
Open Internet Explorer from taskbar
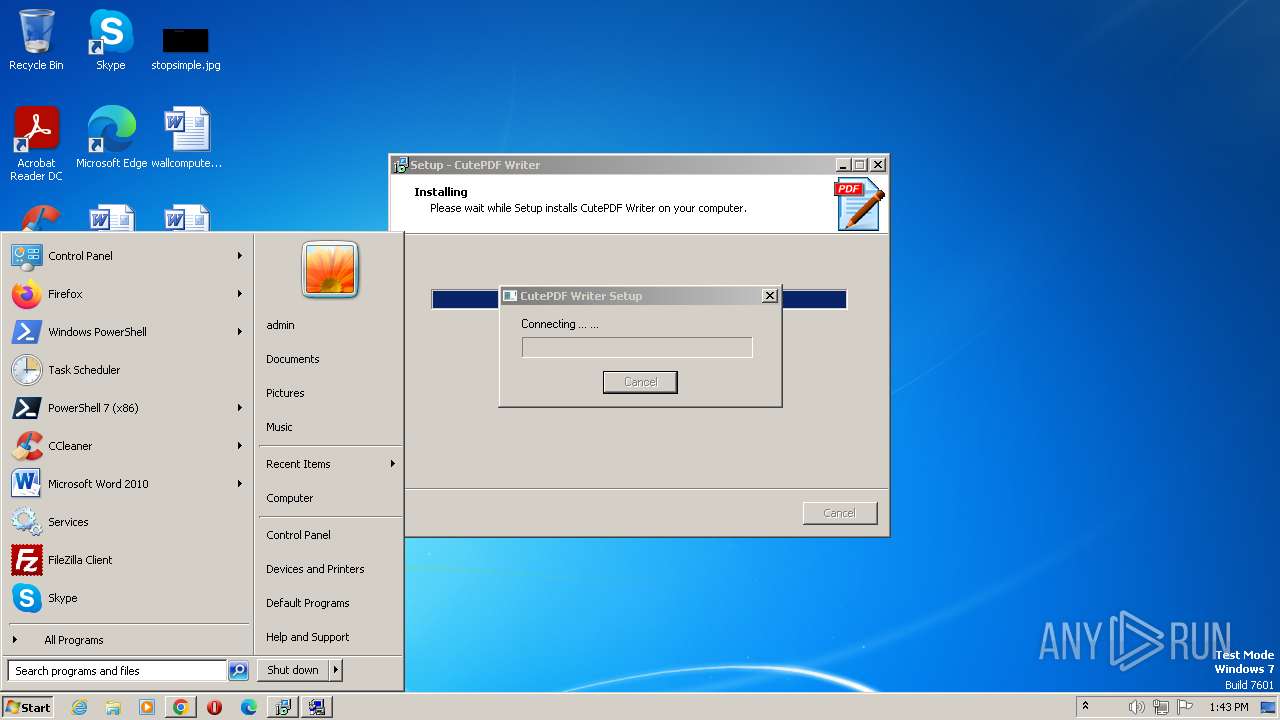(80, 707)
